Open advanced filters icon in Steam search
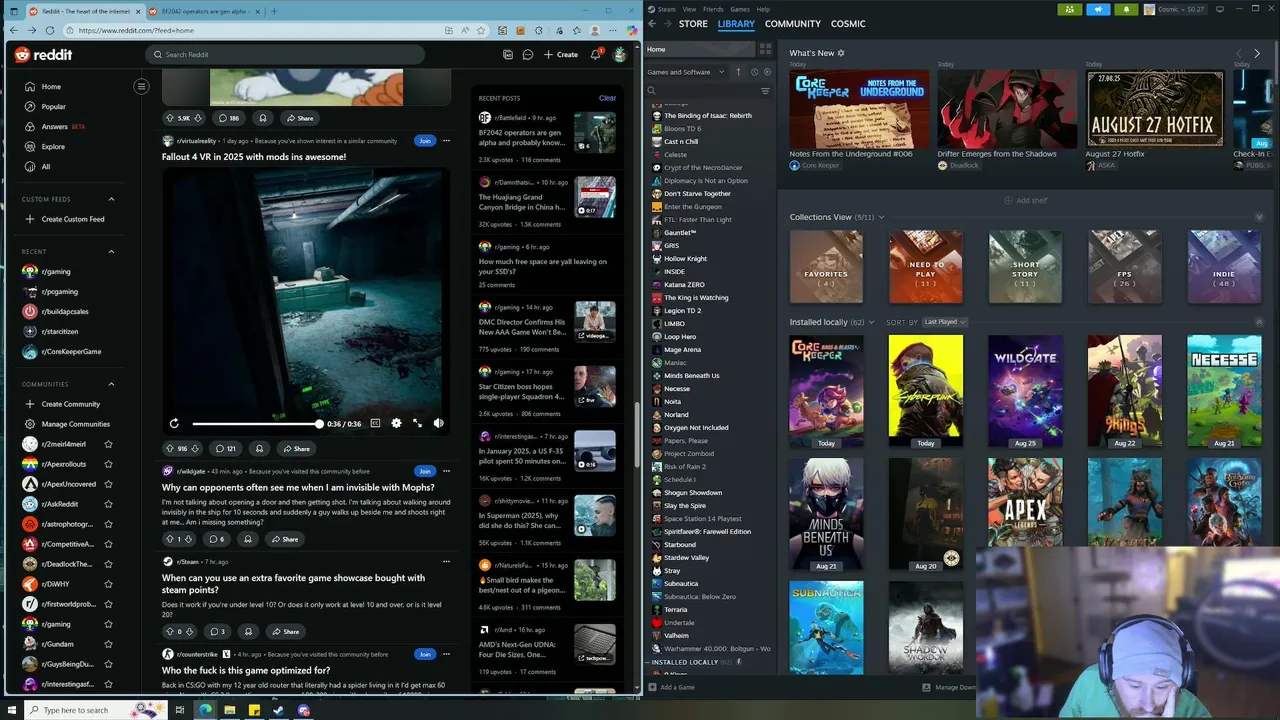This screenshot has height=720, width=1280. coord(765,90)
